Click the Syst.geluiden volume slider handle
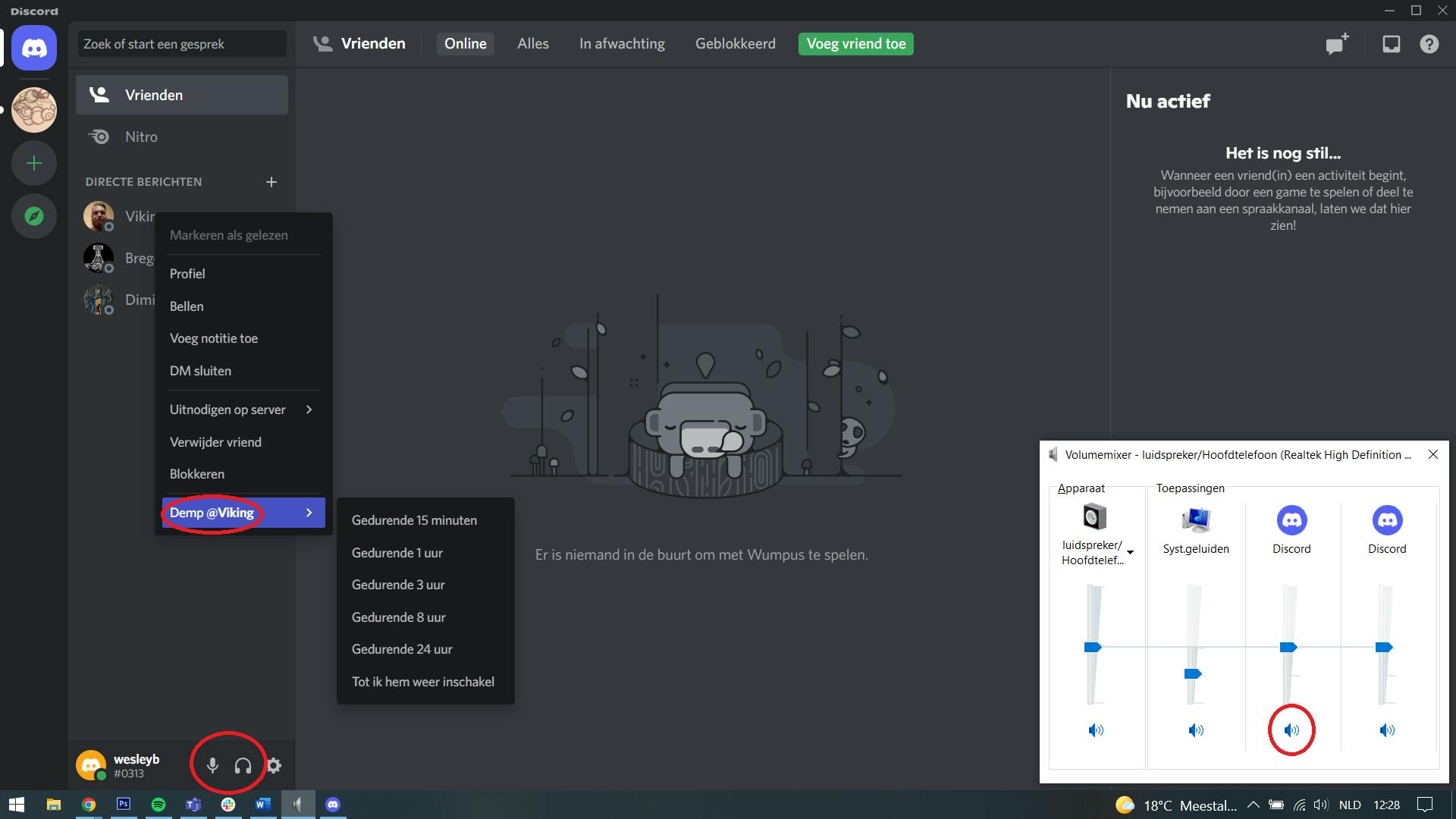Image resolution: width=1456 pixels, height=819 pixels. tap(1193, 673)
